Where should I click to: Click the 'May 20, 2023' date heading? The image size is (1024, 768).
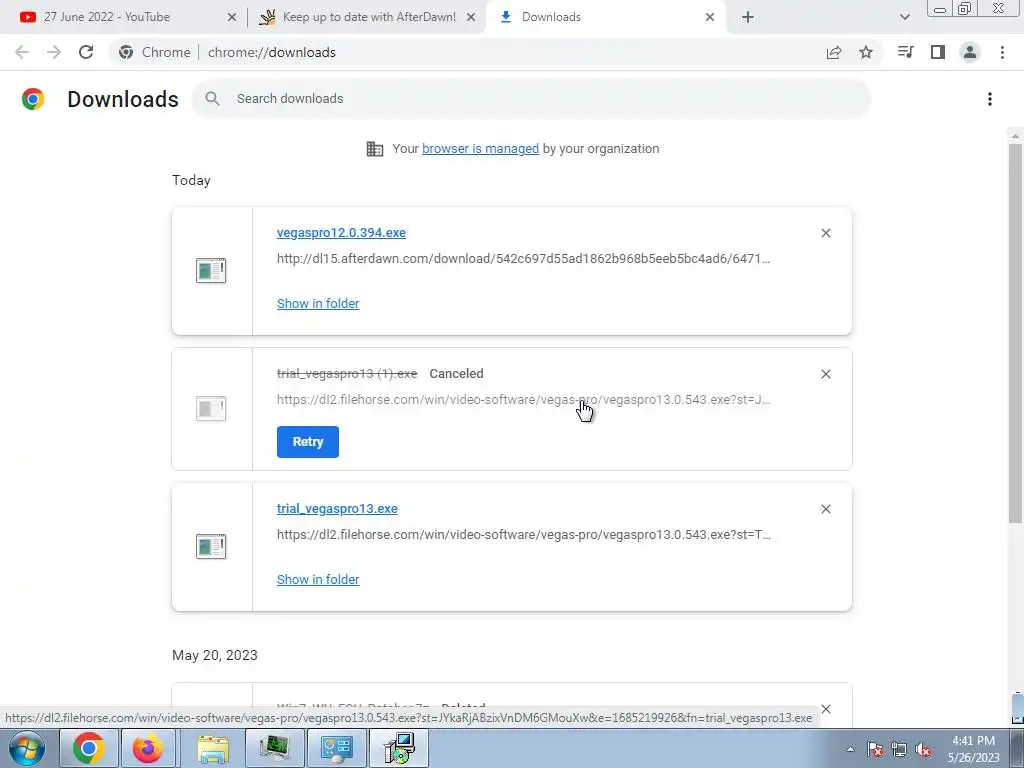pyautogui.click(x=215, y=655)
